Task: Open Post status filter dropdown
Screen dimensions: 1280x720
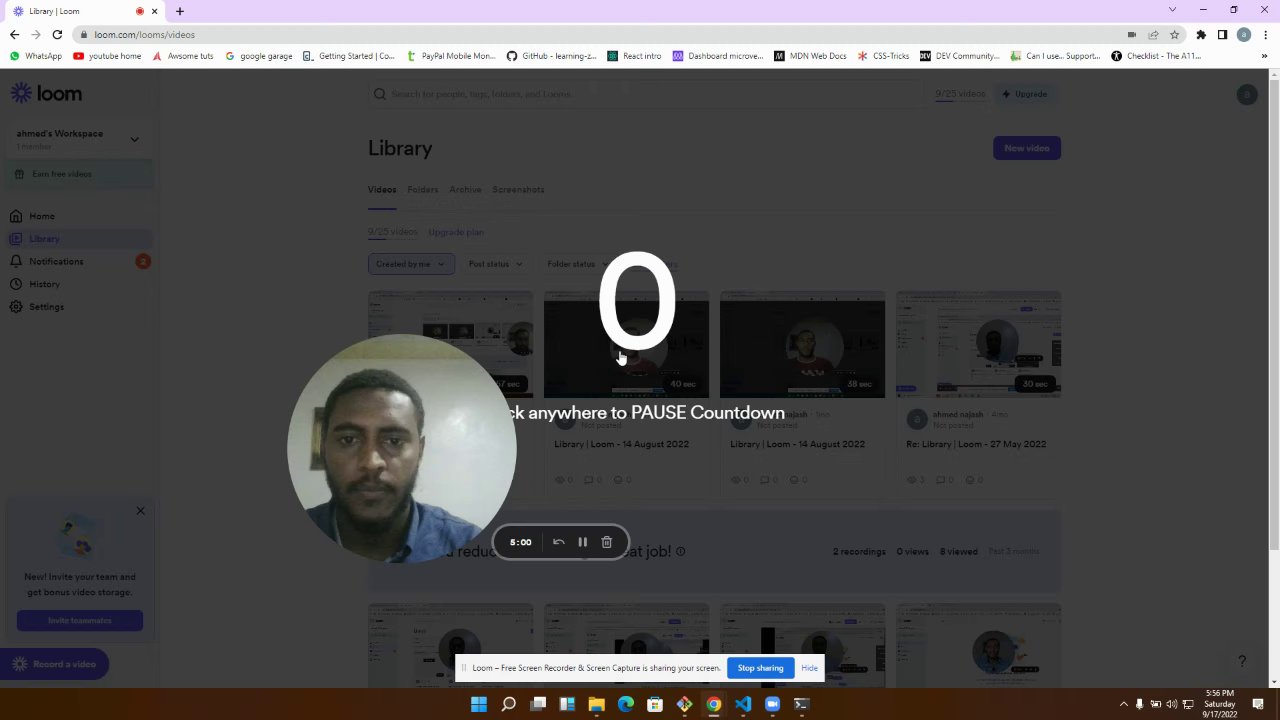Action: (496, 264)
